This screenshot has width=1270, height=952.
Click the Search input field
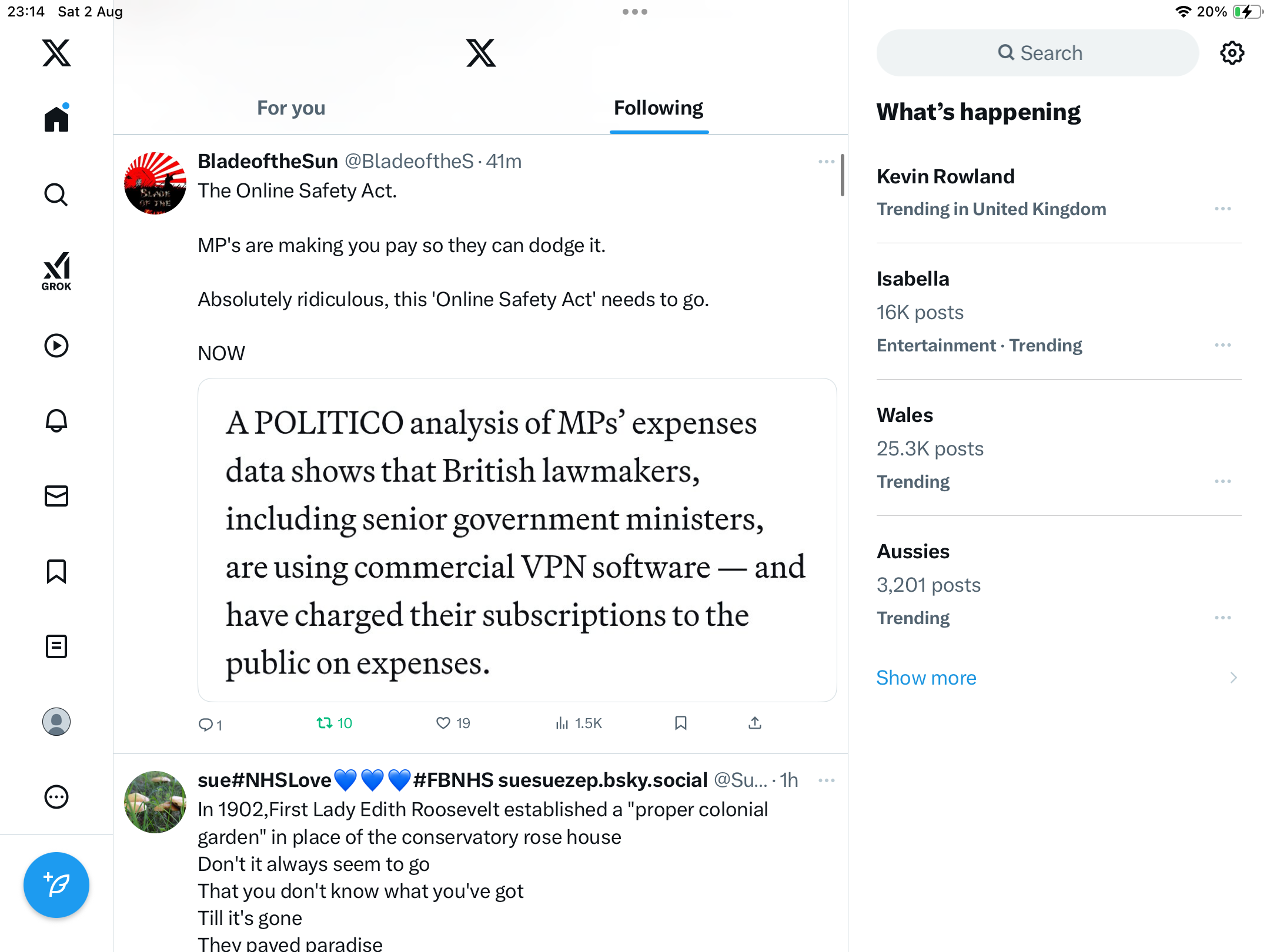pyautogui.click(x=1038, y=53)
